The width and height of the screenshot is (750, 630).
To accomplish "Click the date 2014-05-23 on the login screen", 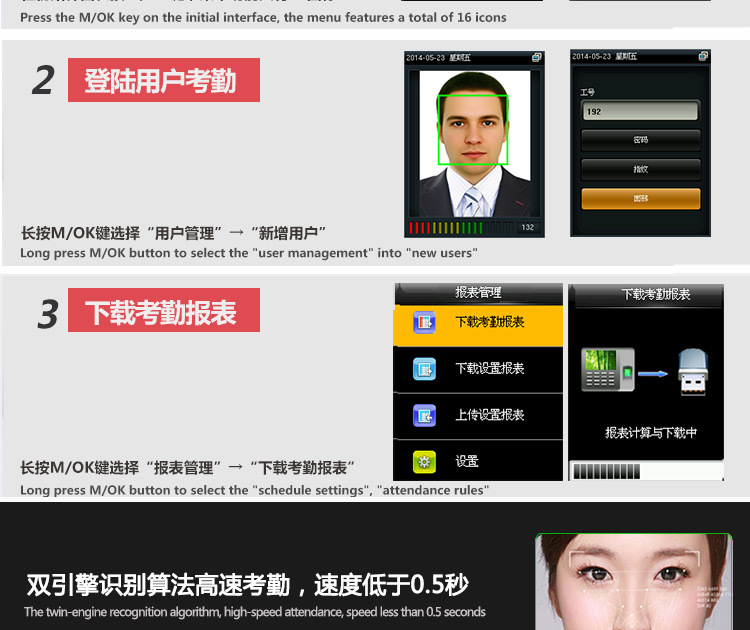I will [592, 56].
